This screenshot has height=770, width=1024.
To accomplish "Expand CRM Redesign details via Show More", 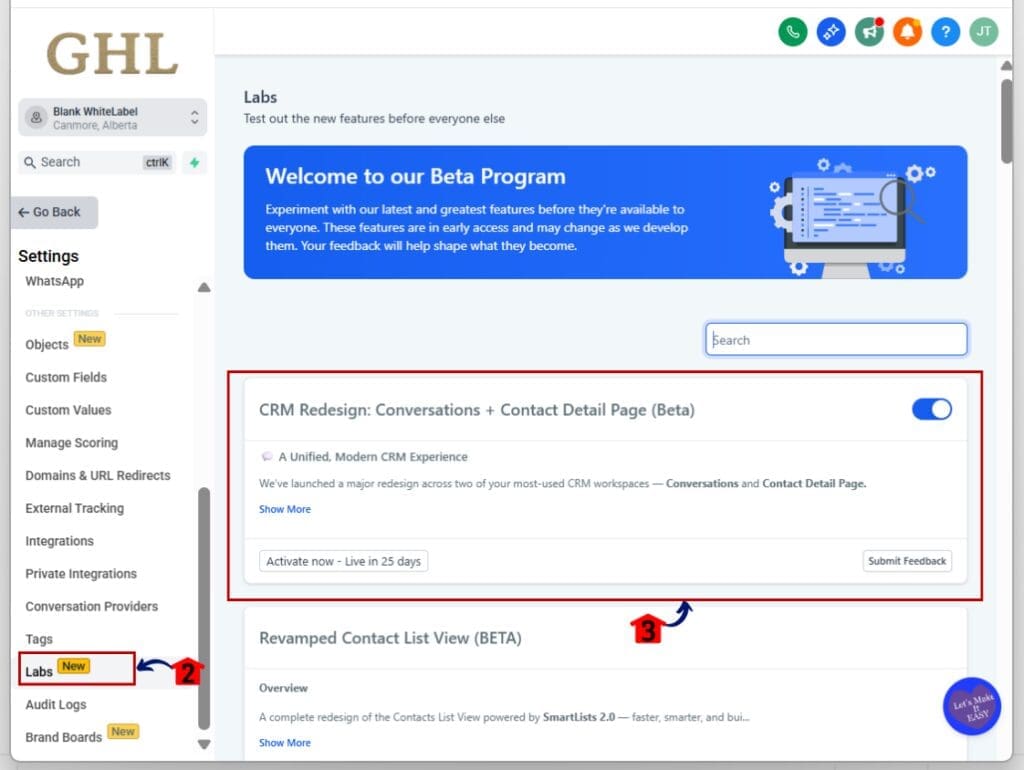I will (x=284, y=509).
